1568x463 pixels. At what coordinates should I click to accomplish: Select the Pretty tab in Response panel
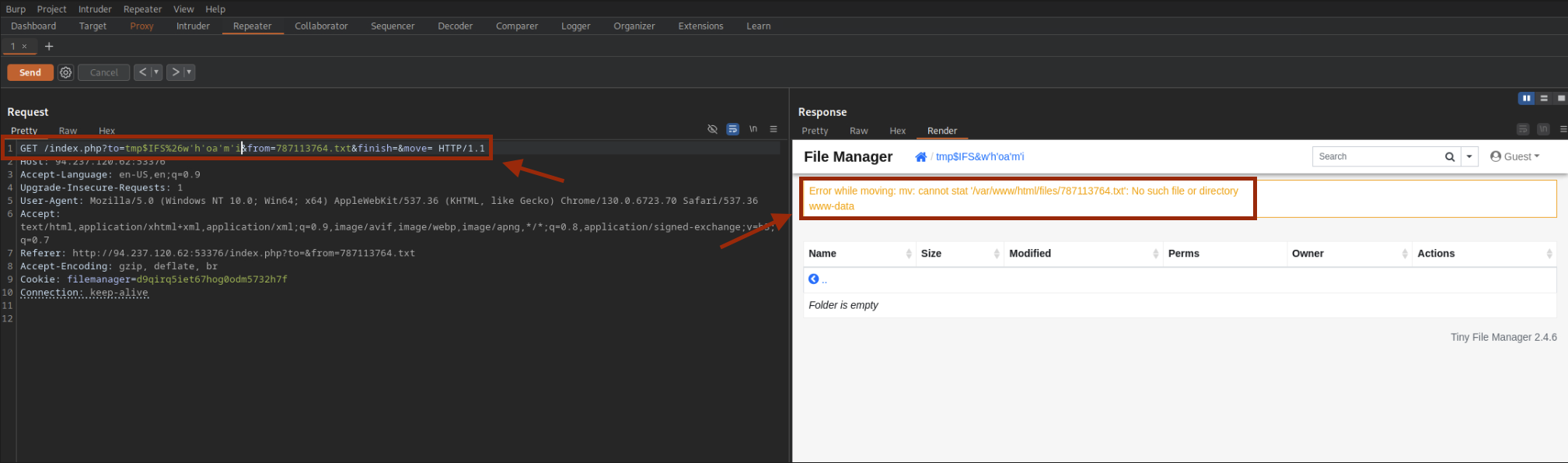click(815, 131)
